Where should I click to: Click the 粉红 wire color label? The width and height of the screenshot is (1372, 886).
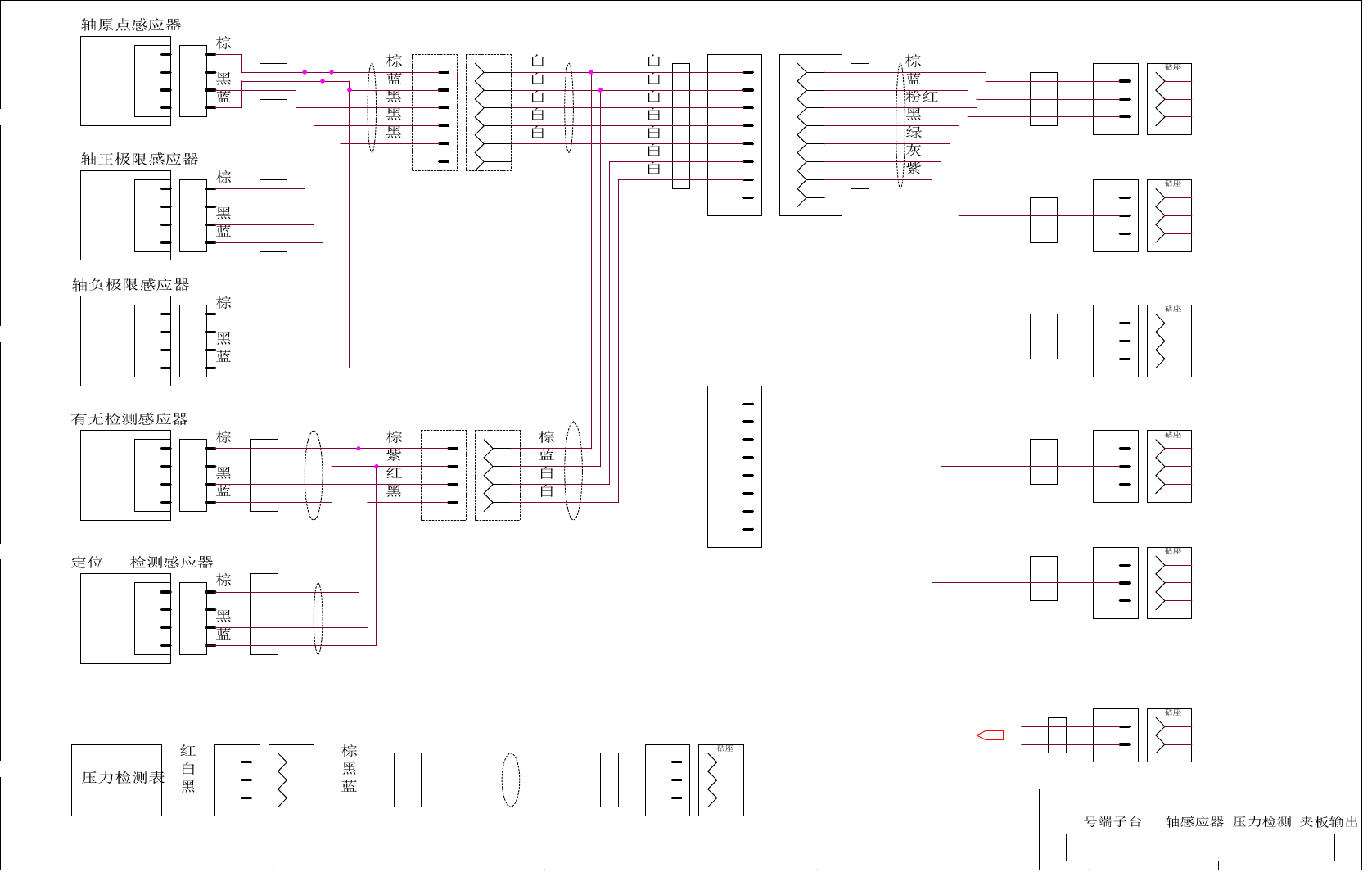tap(922, 97)
